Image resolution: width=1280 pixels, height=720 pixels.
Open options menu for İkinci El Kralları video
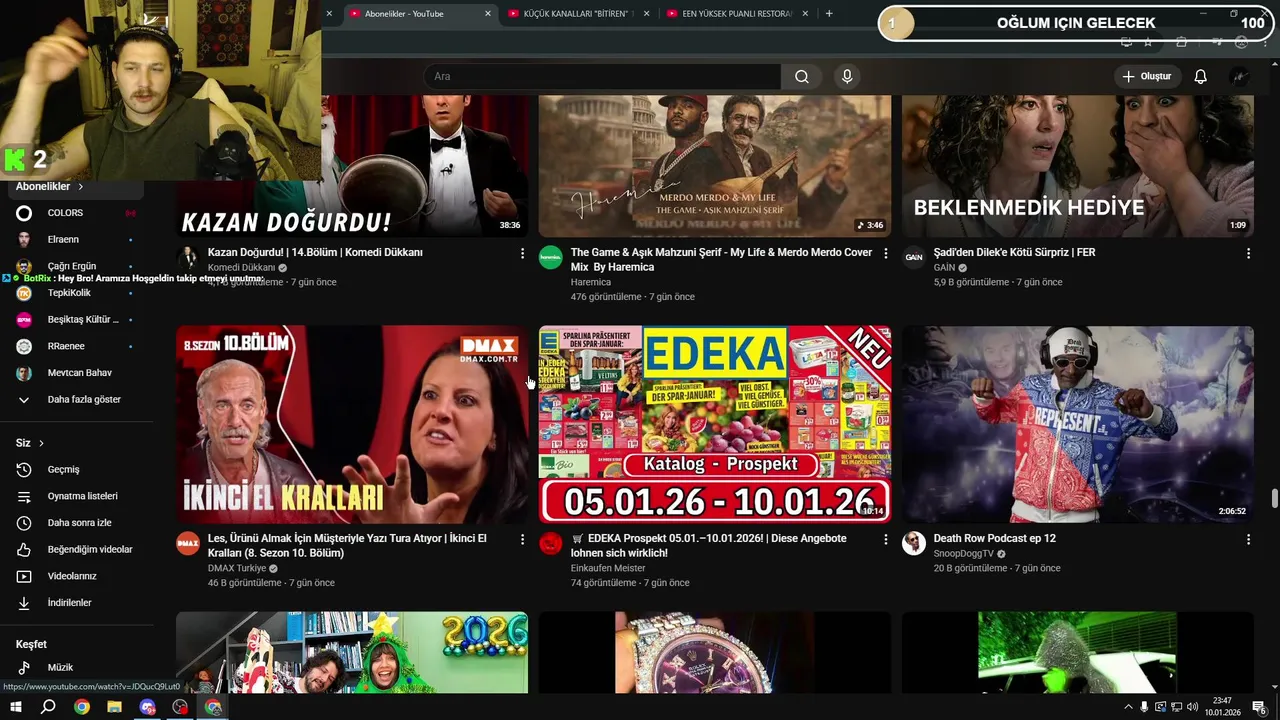coord(522,540)
